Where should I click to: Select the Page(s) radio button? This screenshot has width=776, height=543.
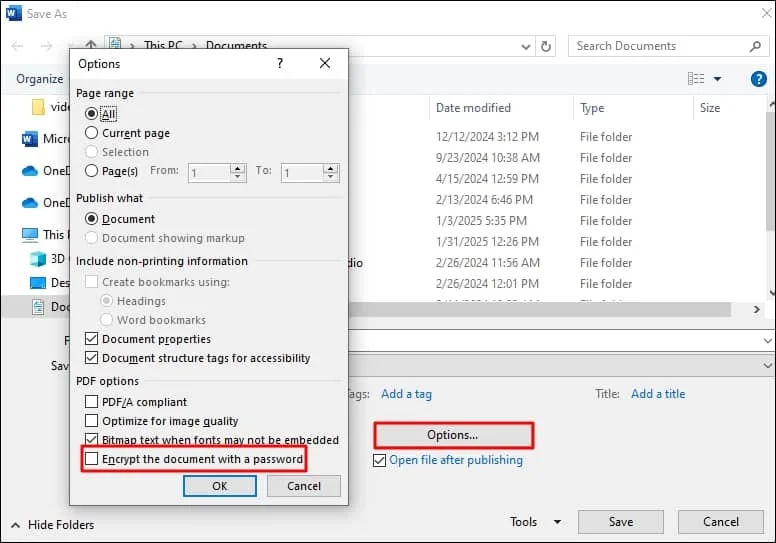point(91,171)
